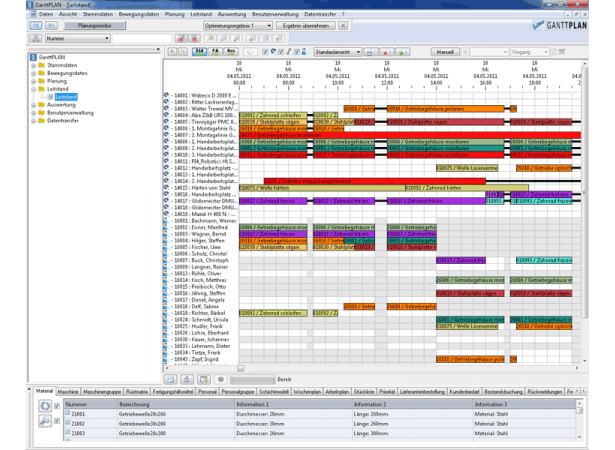Click the rewind red arrows toolbar icon
The height and width of the screenshot is (450, 615).
coord(181,38)
